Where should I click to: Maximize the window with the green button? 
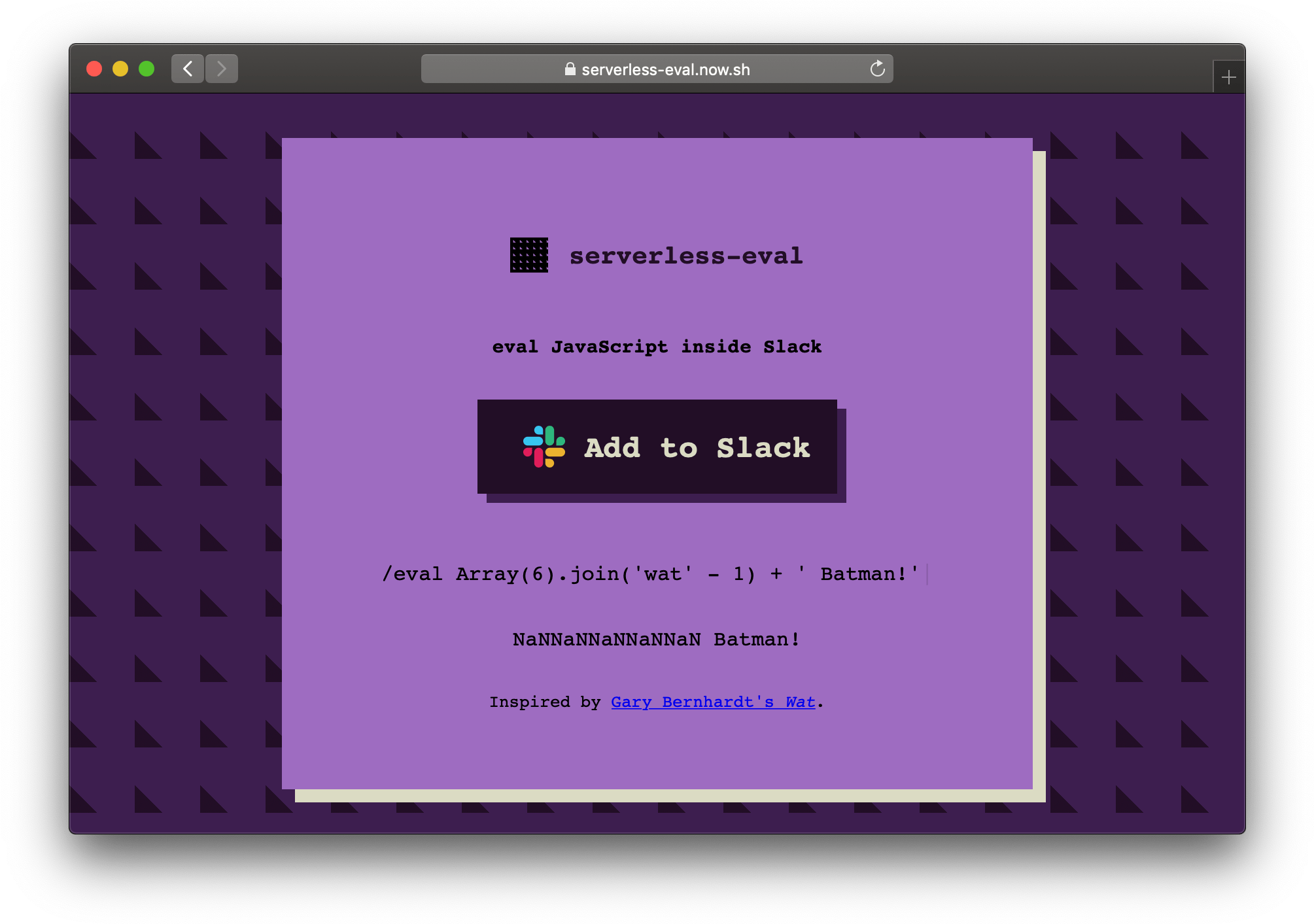[147, 69]
